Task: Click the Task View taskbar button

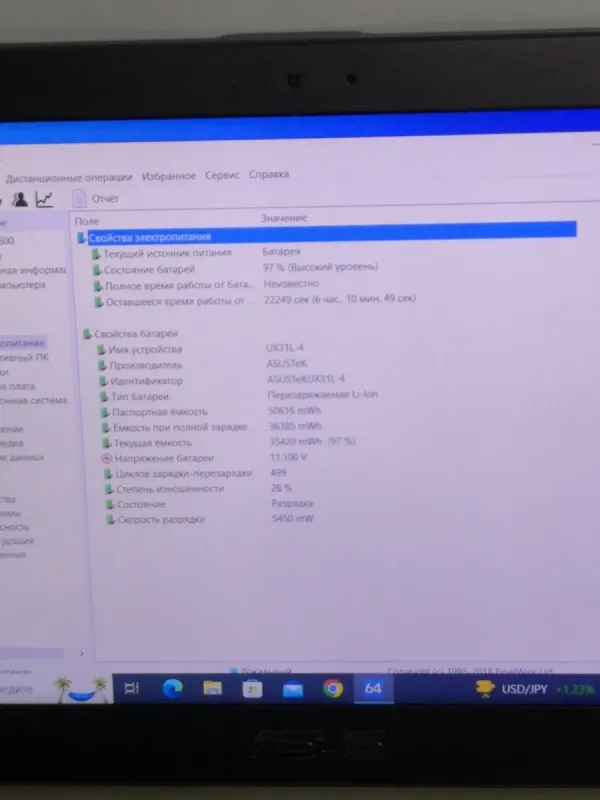Action: pyautogui.click(x=131, y=688)
